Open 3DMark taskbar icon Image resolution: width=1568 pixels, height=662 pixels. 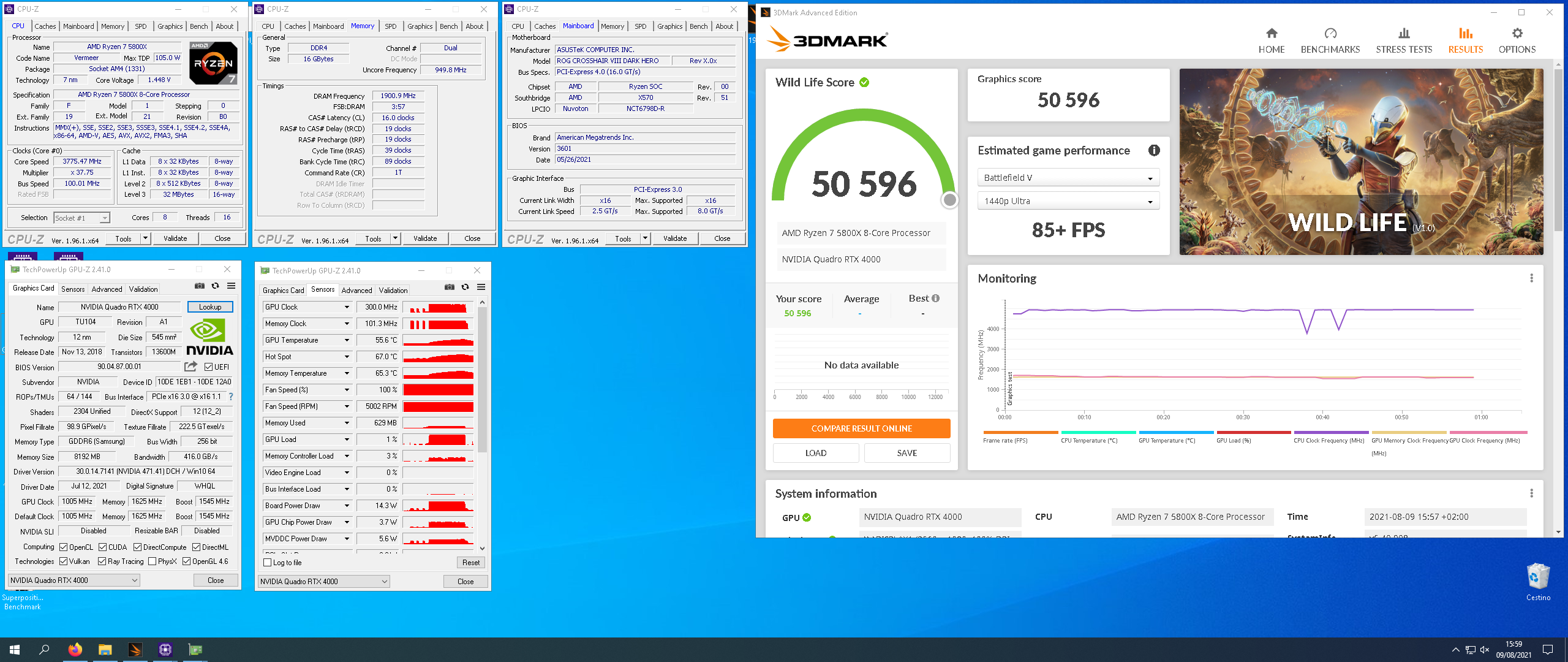point(135,650)
